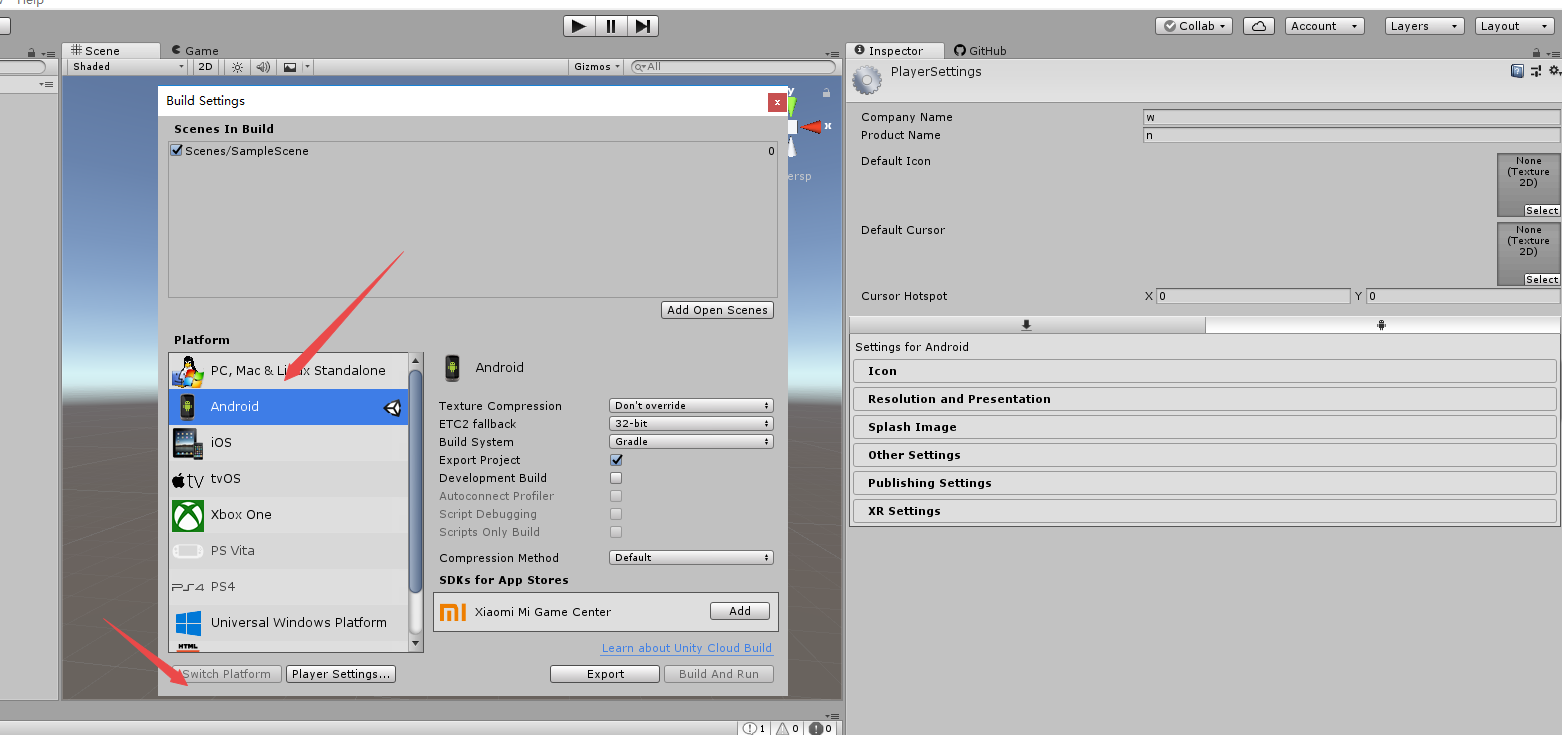Open PlayerSettings help book icon

(x=1517, y=71)
